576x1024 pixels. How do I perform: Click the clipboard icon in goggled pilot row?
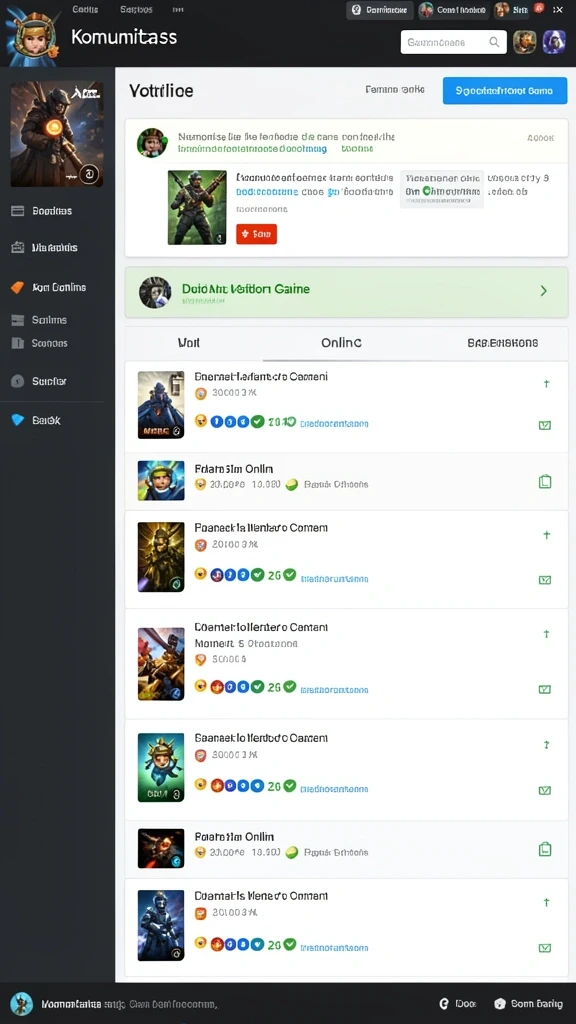click(x=545, y=482)
